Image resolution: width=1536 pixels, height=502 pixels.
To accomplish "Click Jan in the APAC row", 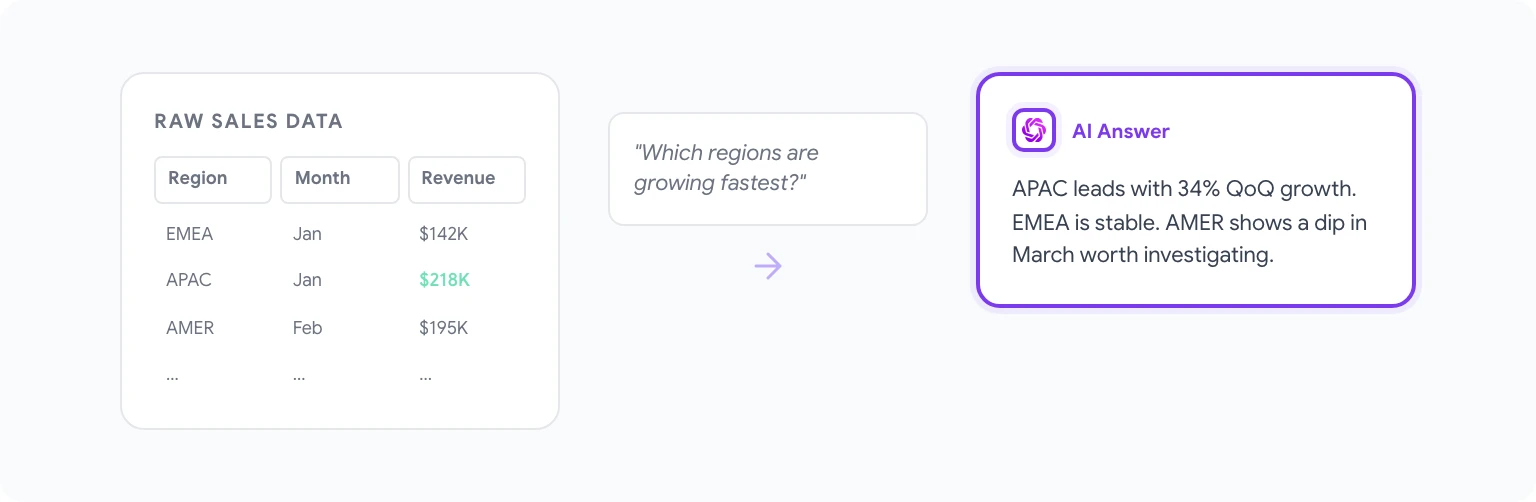I will point(307,280).
